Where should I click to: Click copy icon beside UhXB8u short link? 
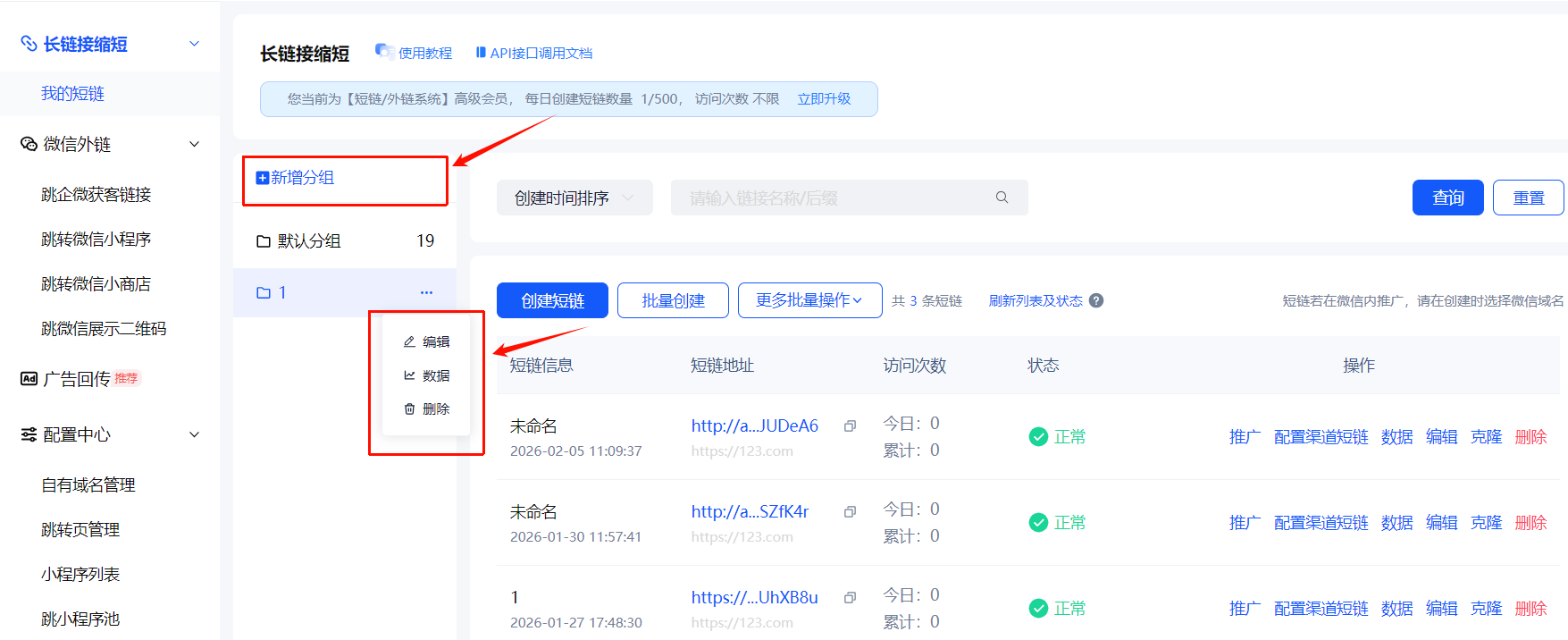(850, 598)
